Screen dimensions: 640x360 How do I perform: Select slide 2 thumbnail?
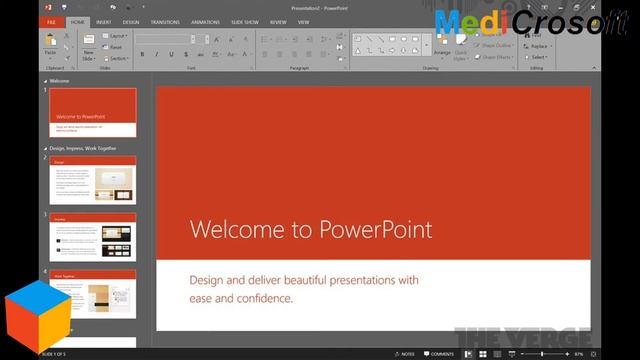tap(93, 180)
